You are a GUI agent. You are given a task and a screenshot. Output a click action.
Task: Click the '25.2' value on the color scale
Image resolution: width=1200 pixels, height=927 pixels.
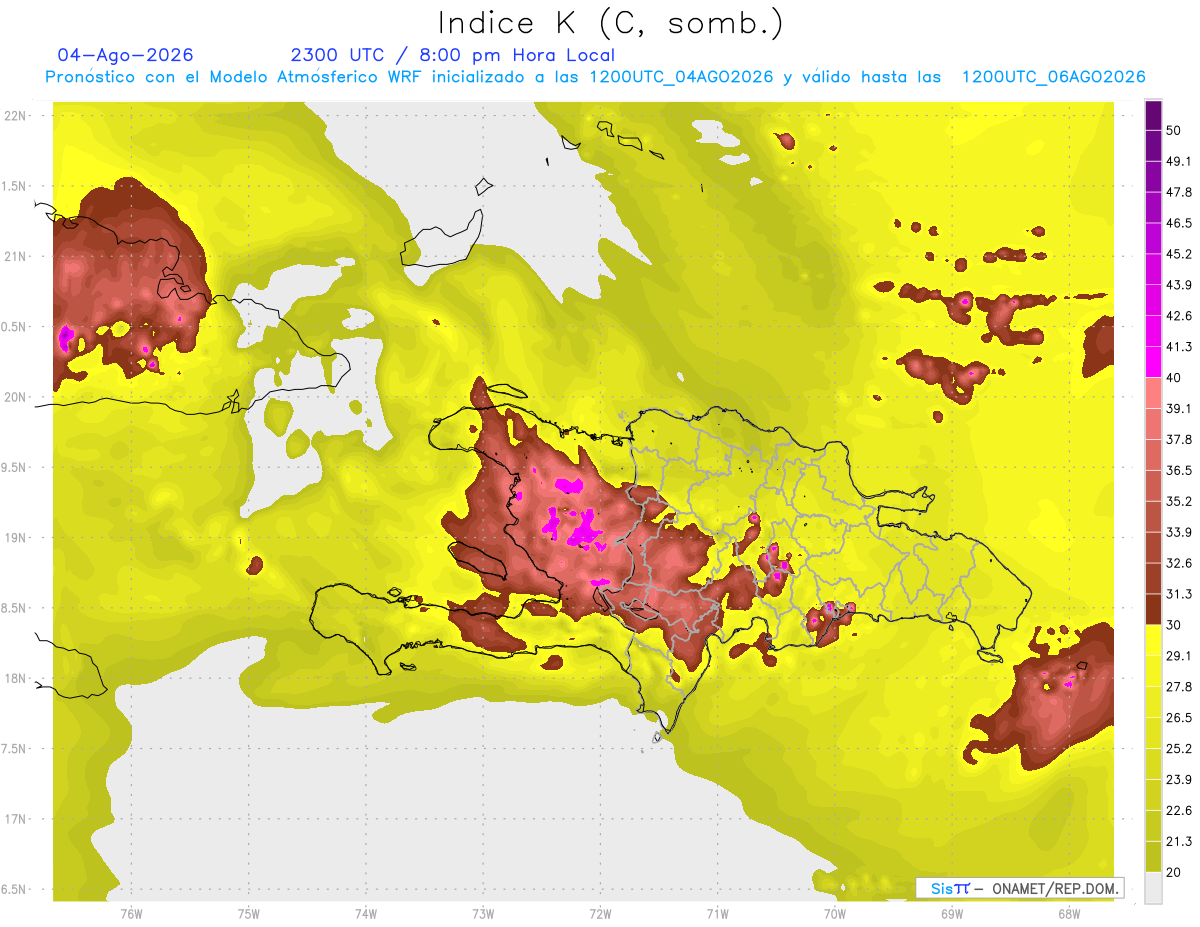point(1179,749)
